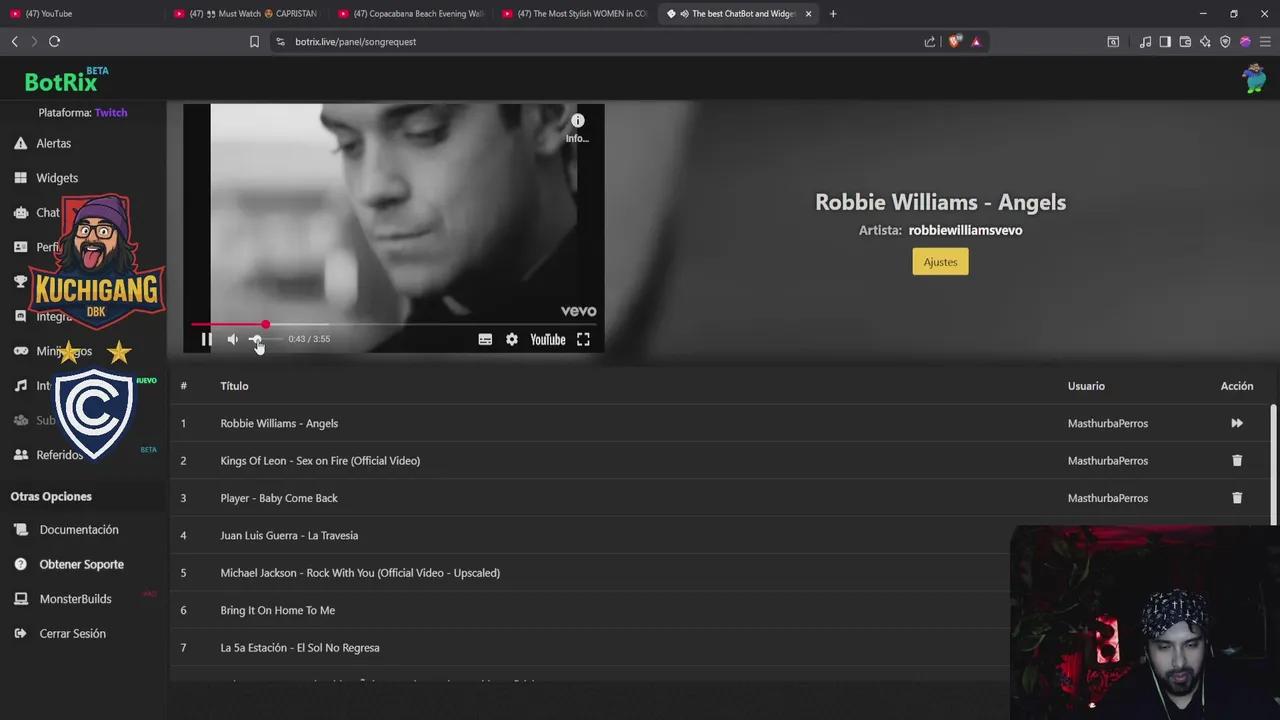This screenshot has width=1280, height=720.
Task: Toggle the browser sidebar panel icon
Action: [x=1165, y=42]
